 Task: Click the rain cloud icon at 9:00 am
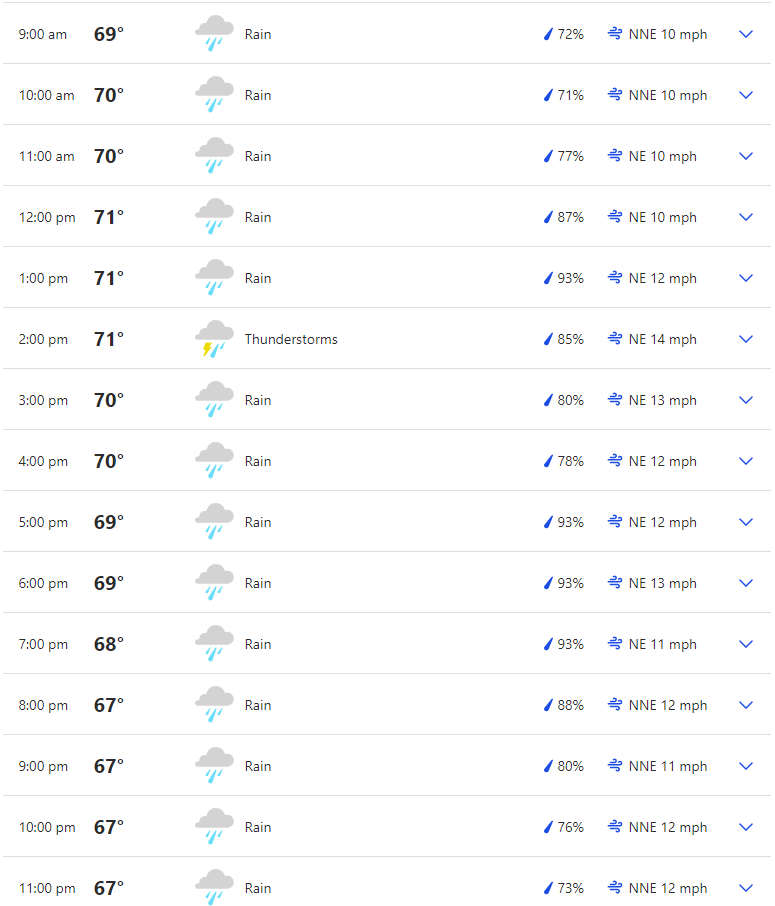point(214,34)
